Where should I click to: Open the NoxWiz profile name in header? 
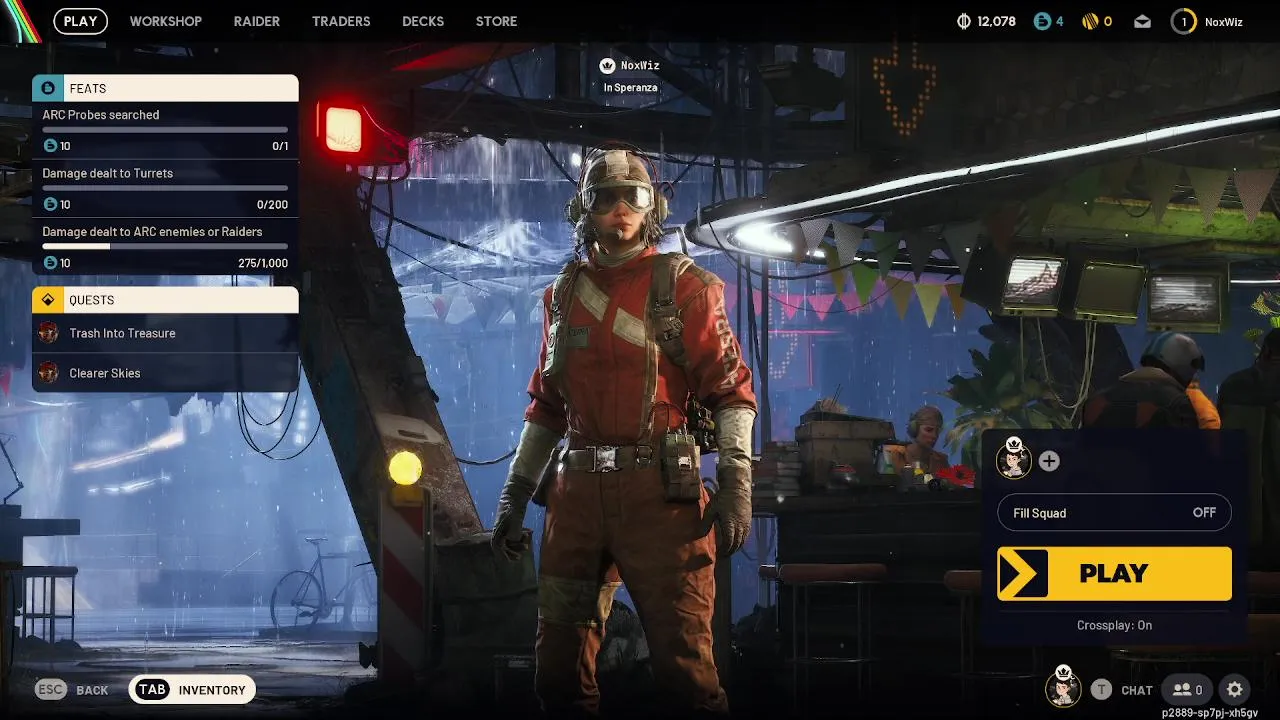click(x=1224, y=21)
